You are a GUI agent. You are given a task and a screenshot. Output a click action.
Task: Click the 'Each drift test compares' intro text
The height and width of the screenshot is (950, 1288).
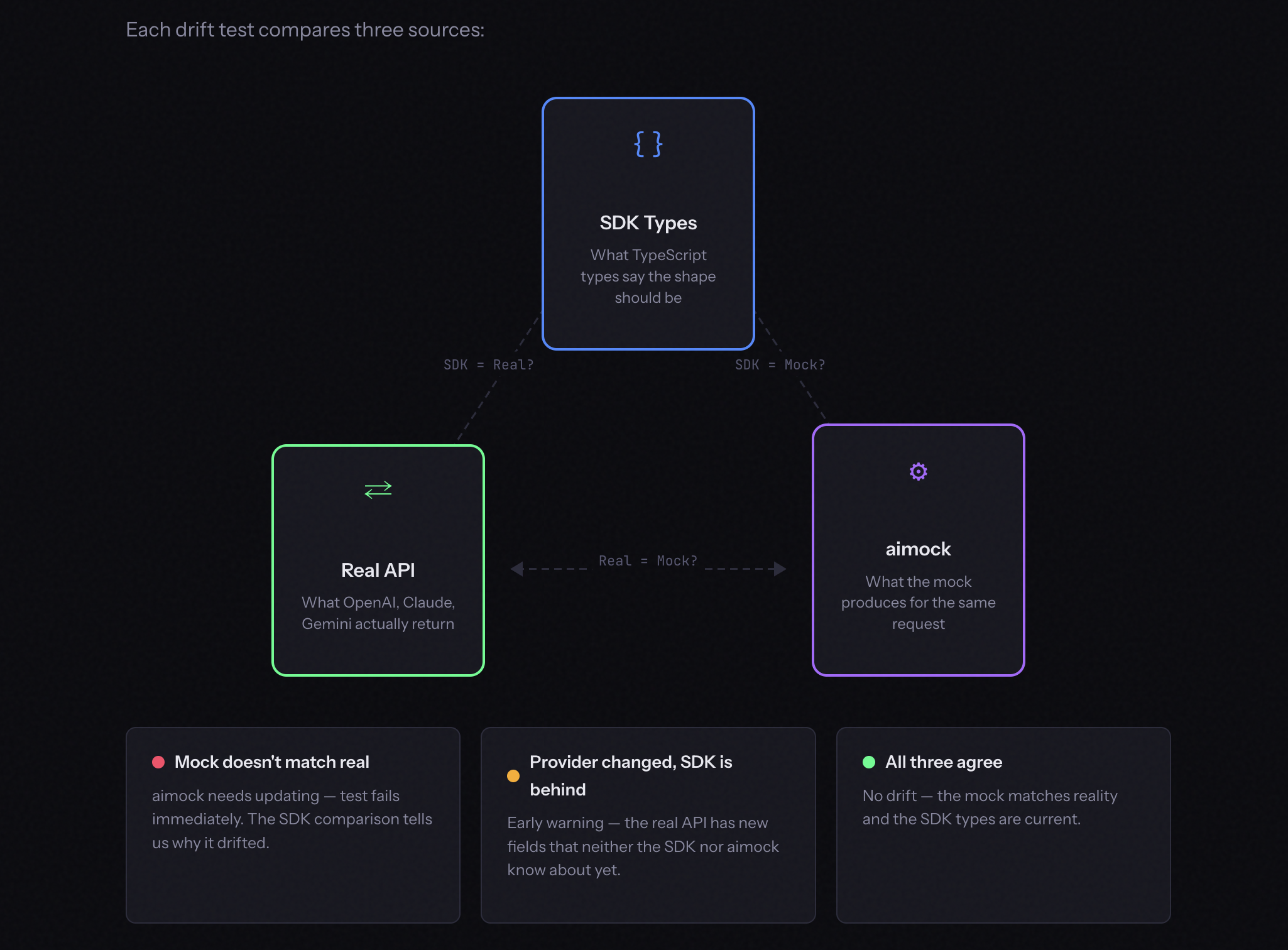tap(305, 30)
